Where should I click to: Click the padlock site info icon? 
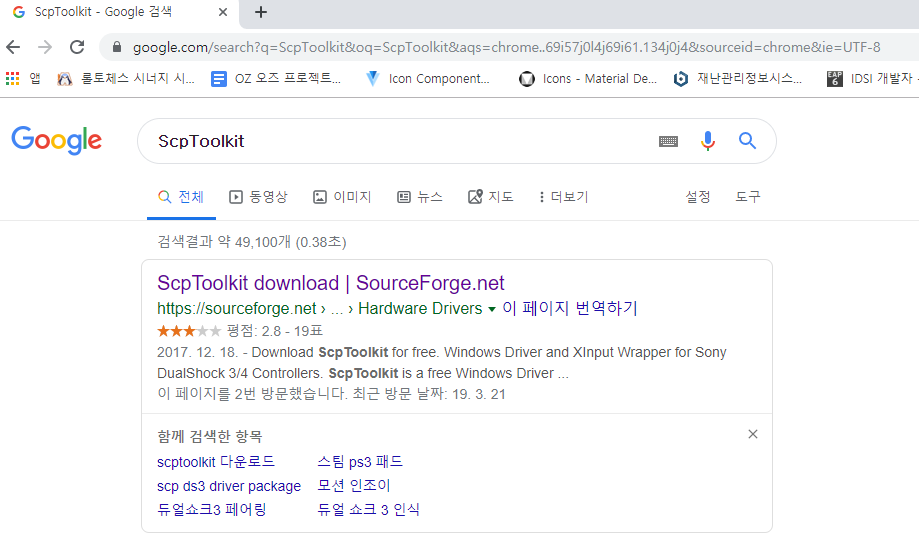[117, 47]
